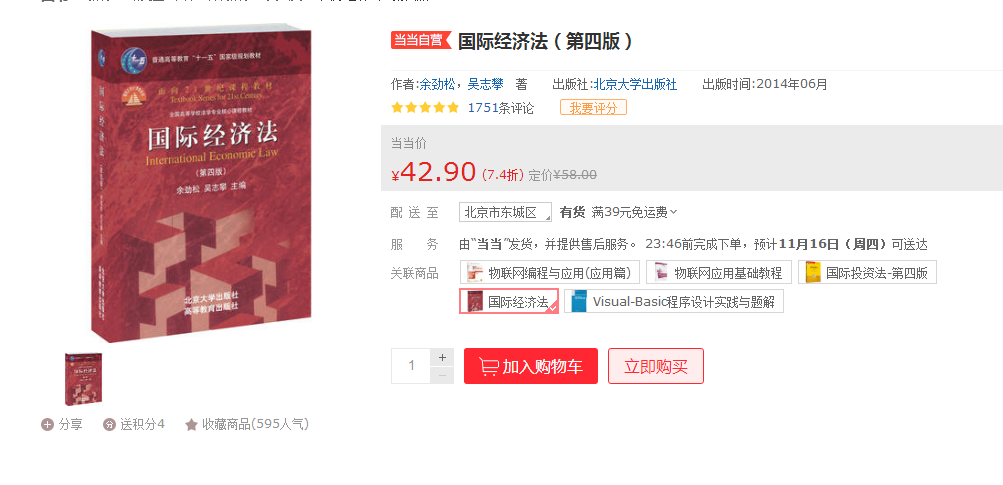Select the small book cover thumbnail

click(x=83, y=379)
